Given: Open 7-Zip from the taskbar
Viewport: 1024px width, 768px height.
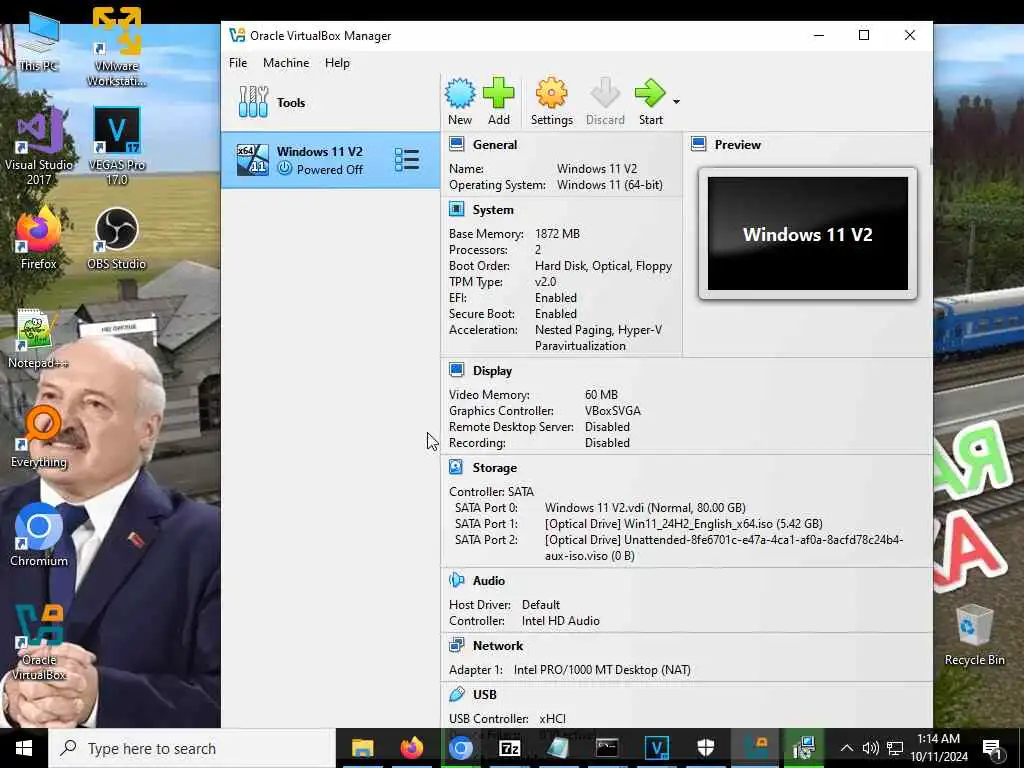Looking at the screenshot, I should point(509,748).
